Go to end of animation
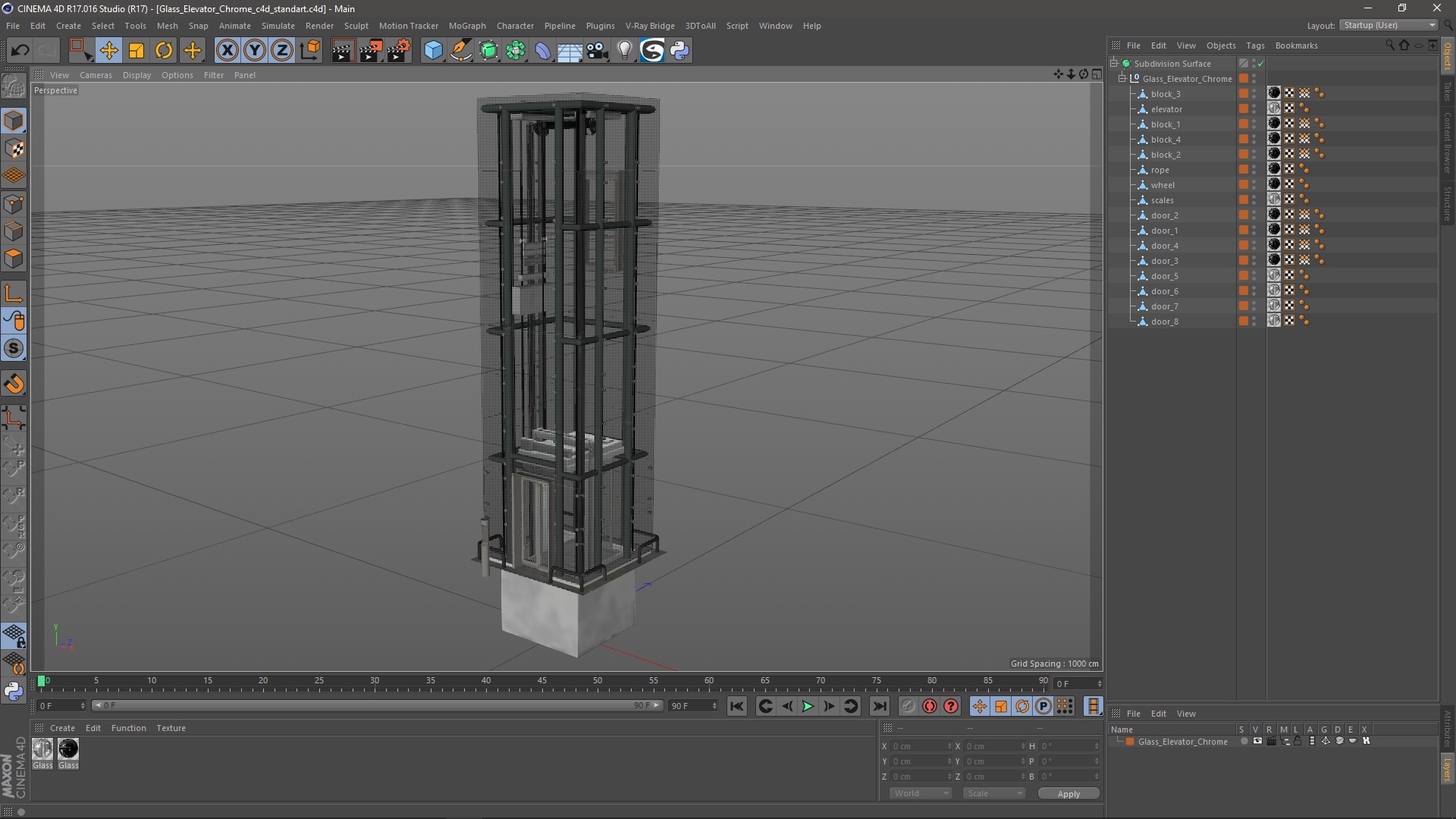 pyautogui.click(x=879, y=706)
